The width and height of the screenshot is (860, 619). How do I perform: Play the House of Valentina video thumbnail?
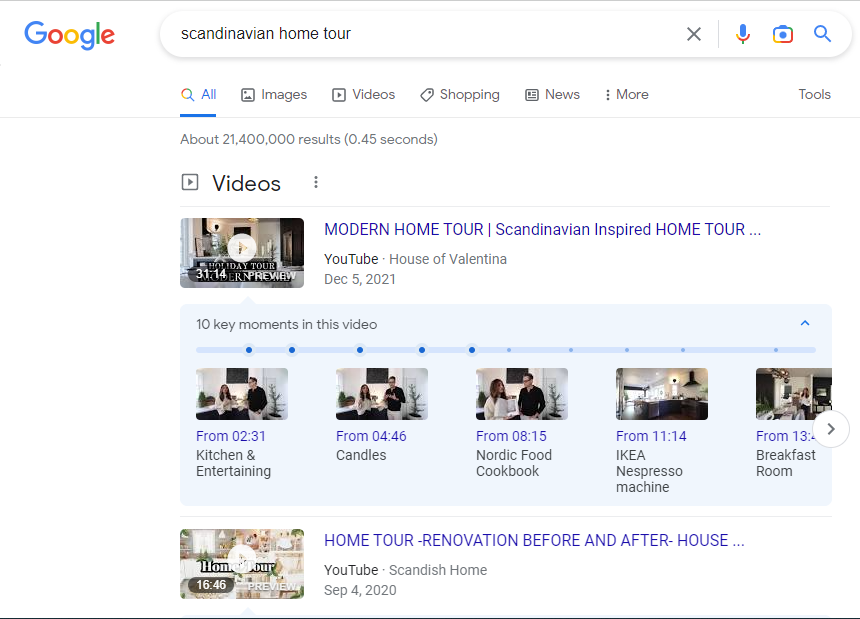[242, 253]
